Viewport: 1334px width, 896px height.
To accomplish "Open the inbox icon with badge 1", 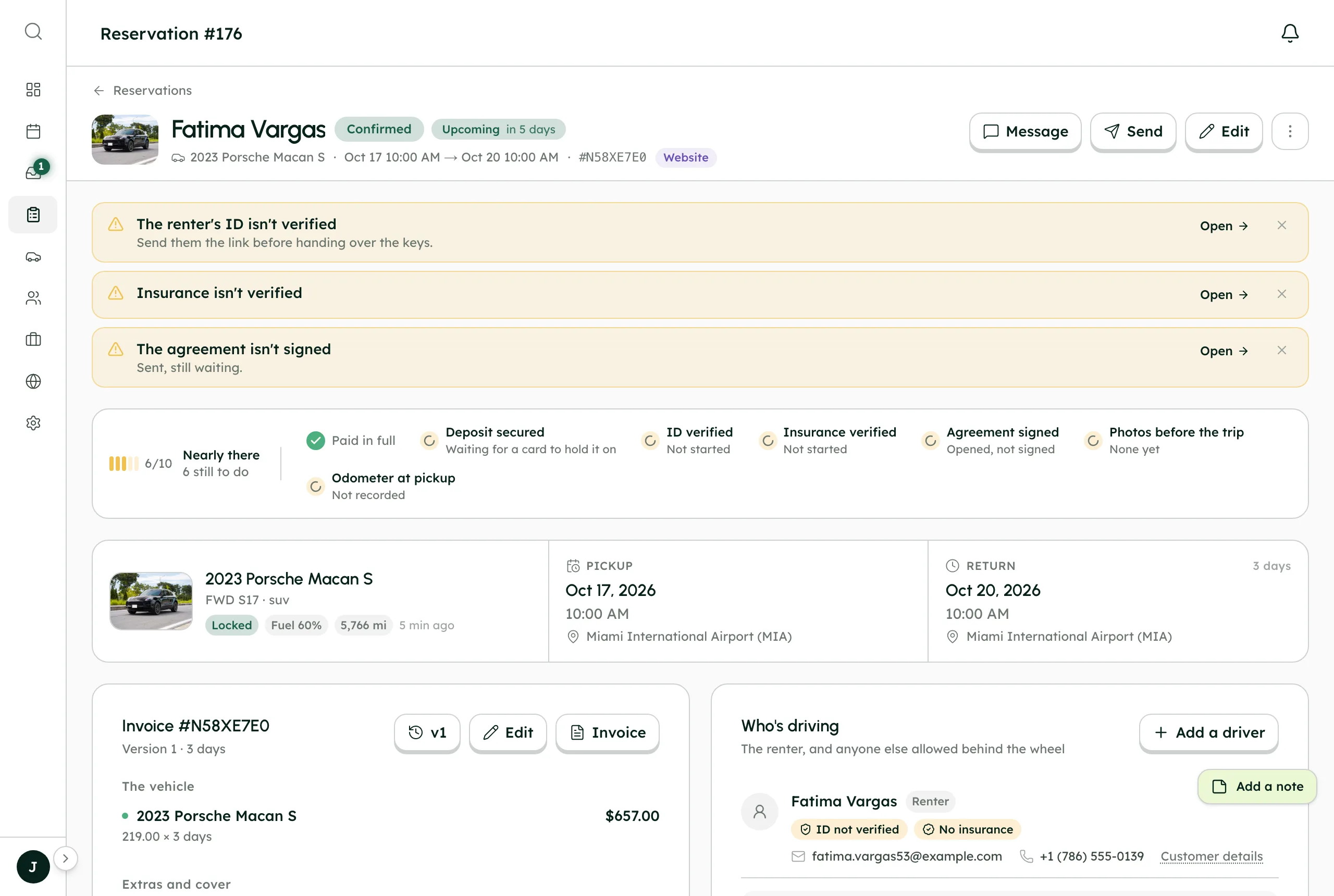I will (33, 172).
